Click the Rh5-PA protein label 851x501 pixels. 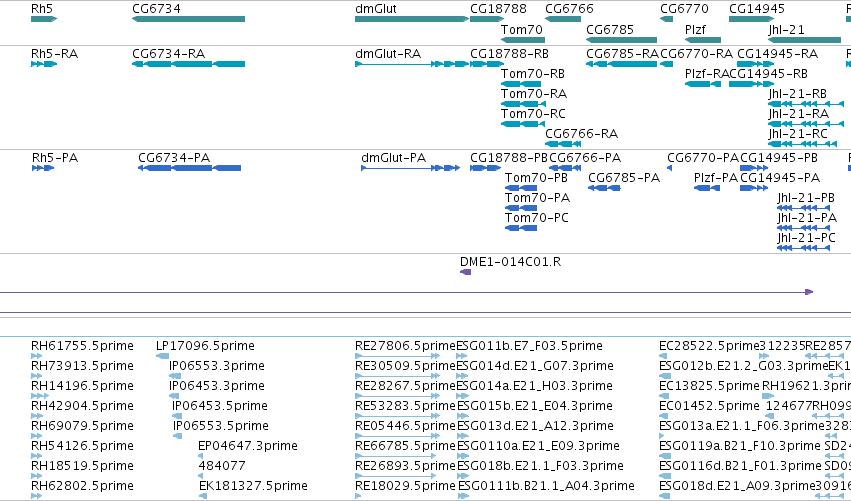55,158
